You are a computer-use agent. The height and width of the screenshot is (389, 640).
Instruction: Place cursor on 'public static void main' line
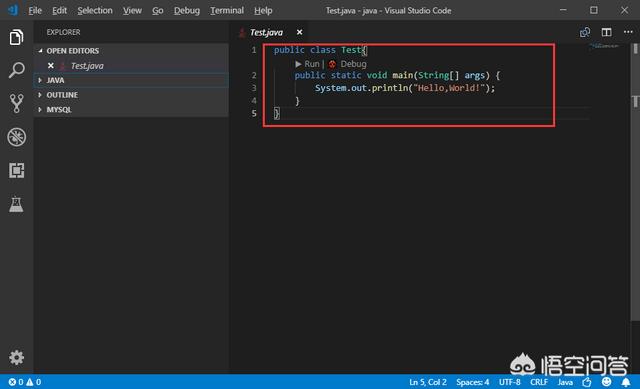tap(397, 75)
